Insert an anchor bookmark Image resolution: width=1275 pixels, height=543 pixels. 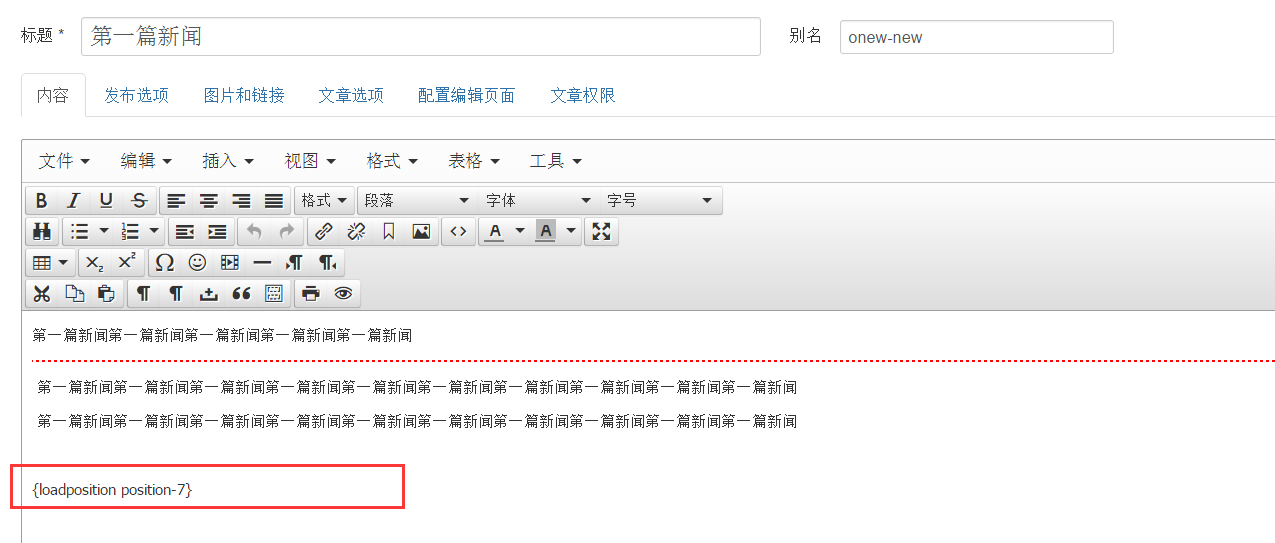[x=389, y=232]
